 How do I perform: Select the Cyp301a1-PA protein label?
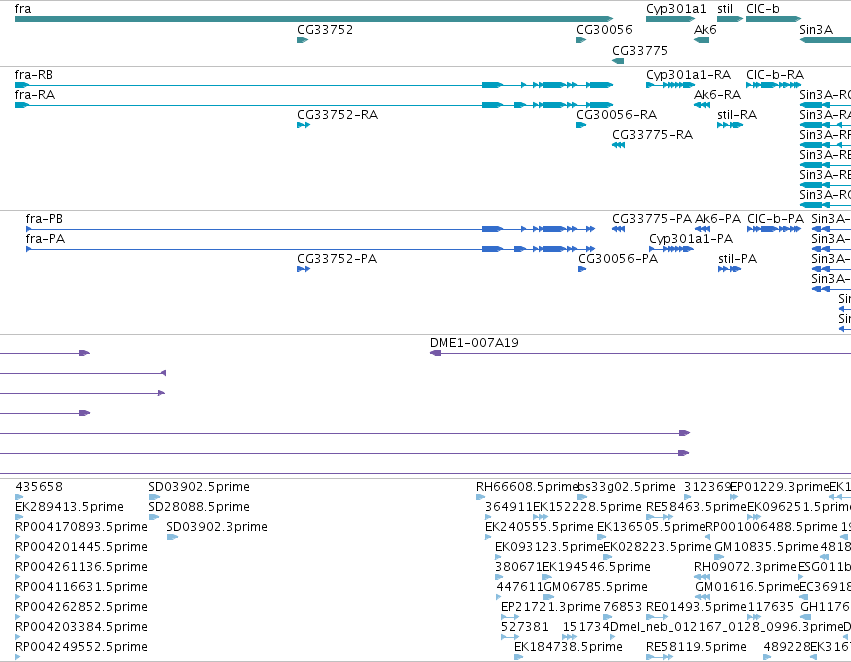click(x=691, y=239)
